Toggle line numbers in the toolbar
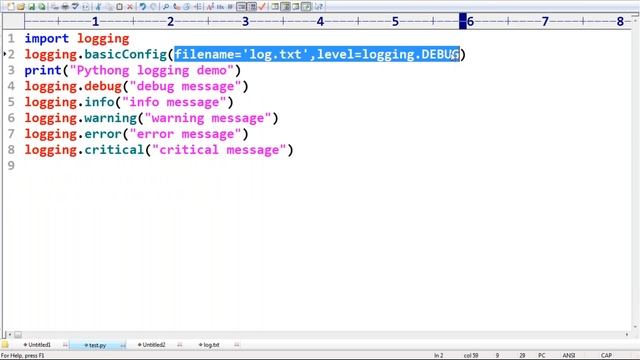Image resolution: width=640 pixels, height=360 pixels. (252, 7)
